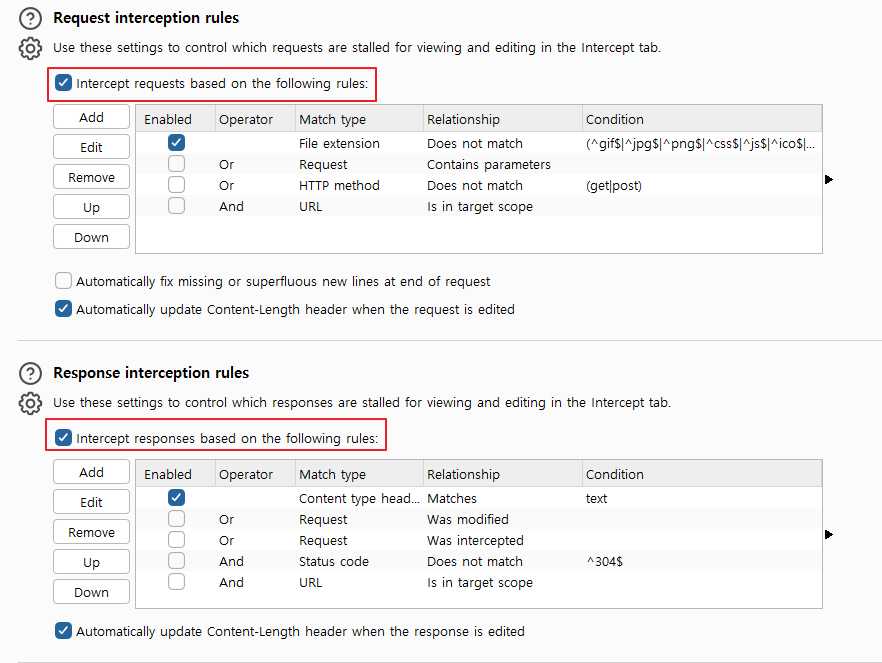Disable the File extension request rule
Screen dimensions: 882x663
pos(176,143)
